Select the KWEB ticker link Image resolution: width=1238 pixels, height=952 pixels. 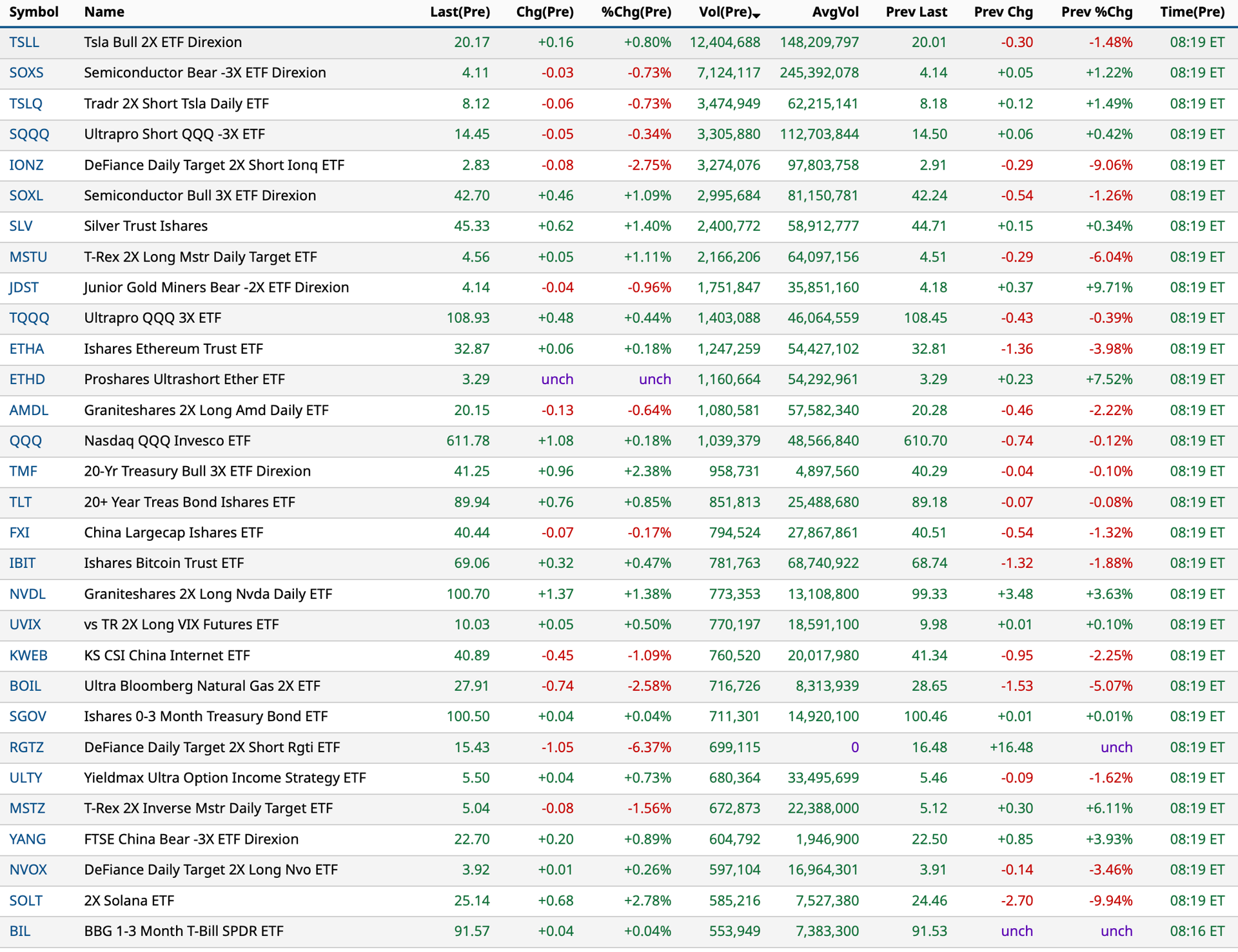tap(28, 656)
